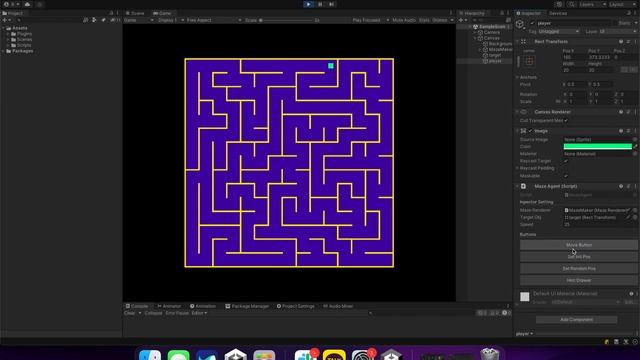Screen dimensions: 640x360
Task: Toggle the player object's active checkbox
Action: pyautogui.click(x=532, y=23)
